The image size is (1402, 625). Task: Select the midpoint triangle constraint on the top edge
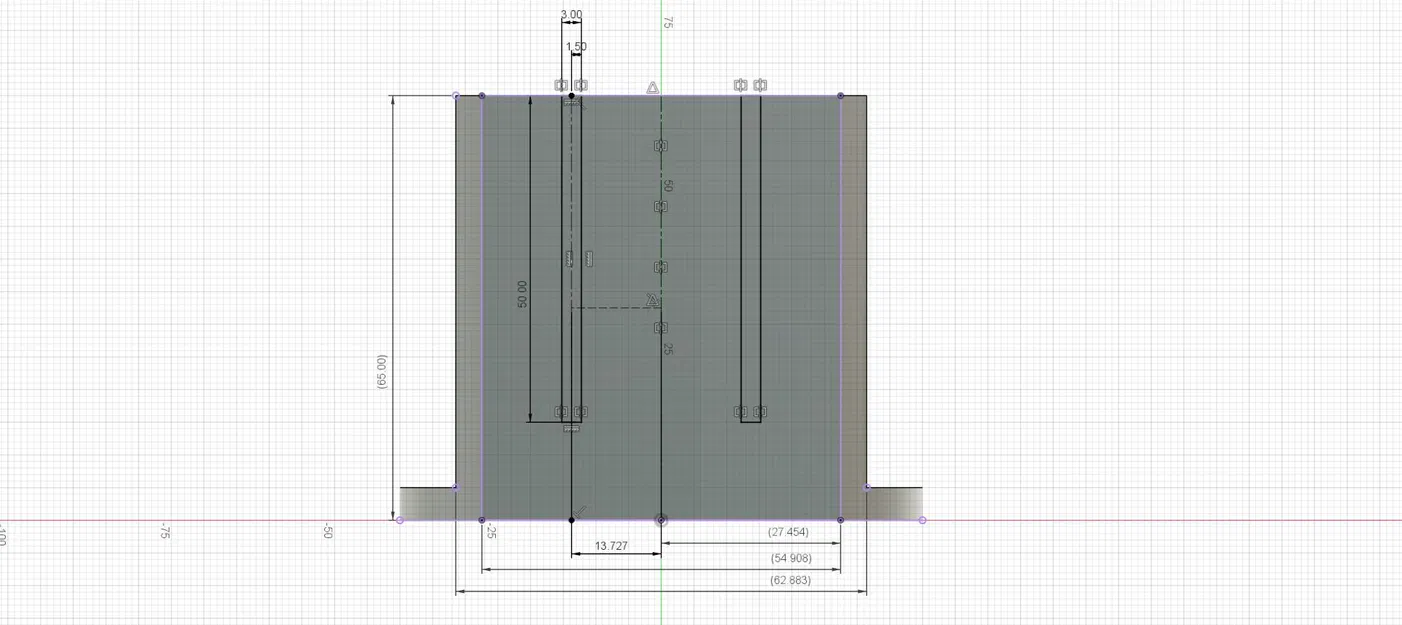pyautogui.click(x=652, y=88)
